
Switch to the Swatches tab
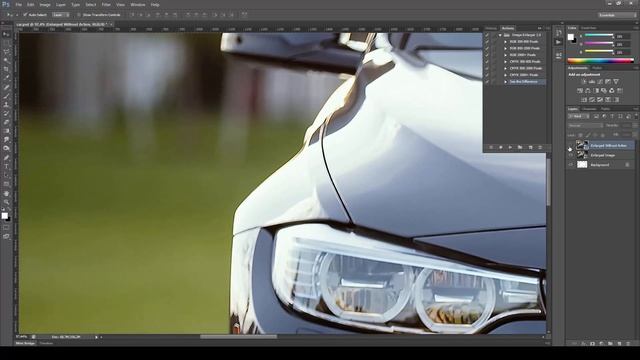pyautogui.click(x=589, y=28)
